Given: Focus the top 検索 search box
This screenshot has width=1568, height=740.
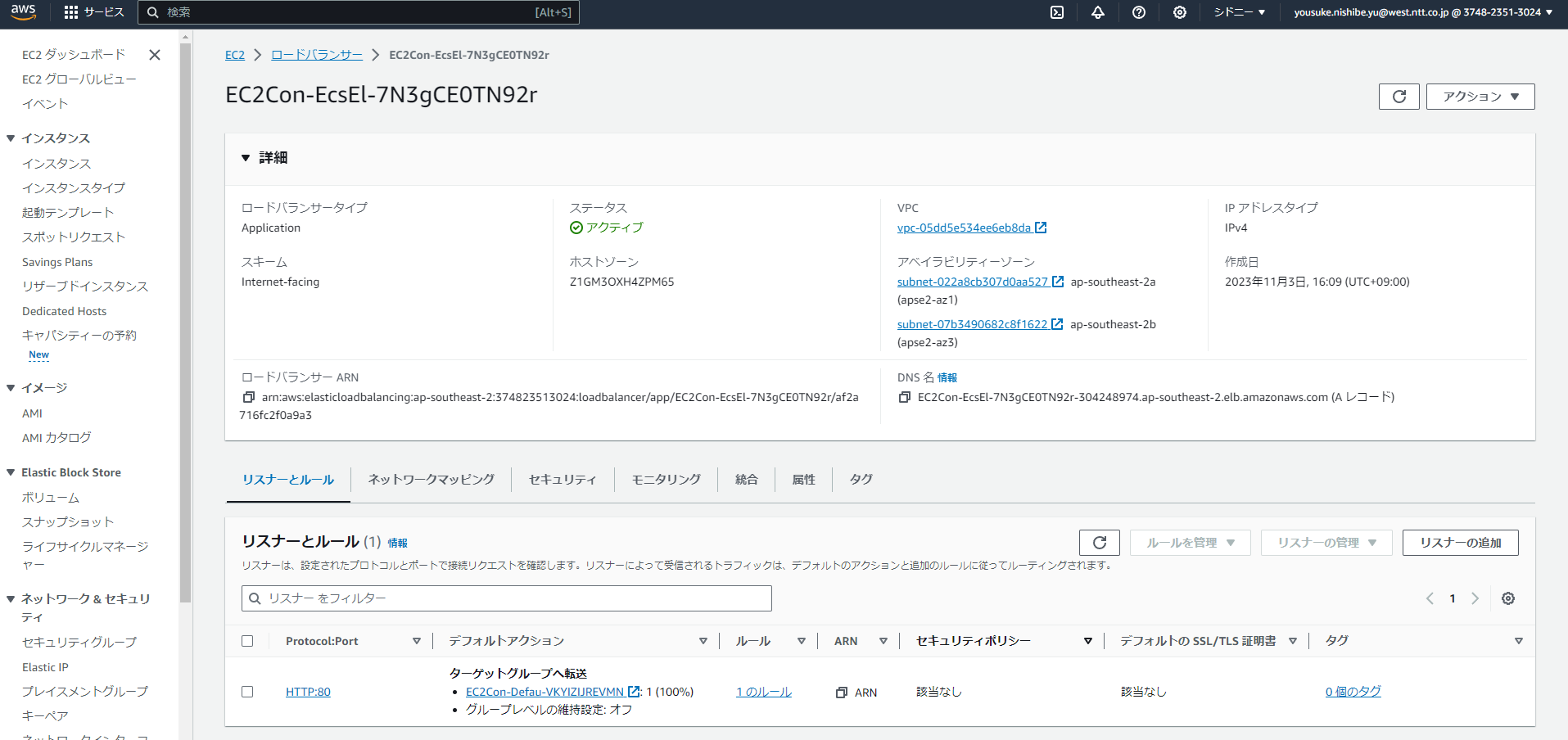Looking at the screenshot, I should coord(359,12).
